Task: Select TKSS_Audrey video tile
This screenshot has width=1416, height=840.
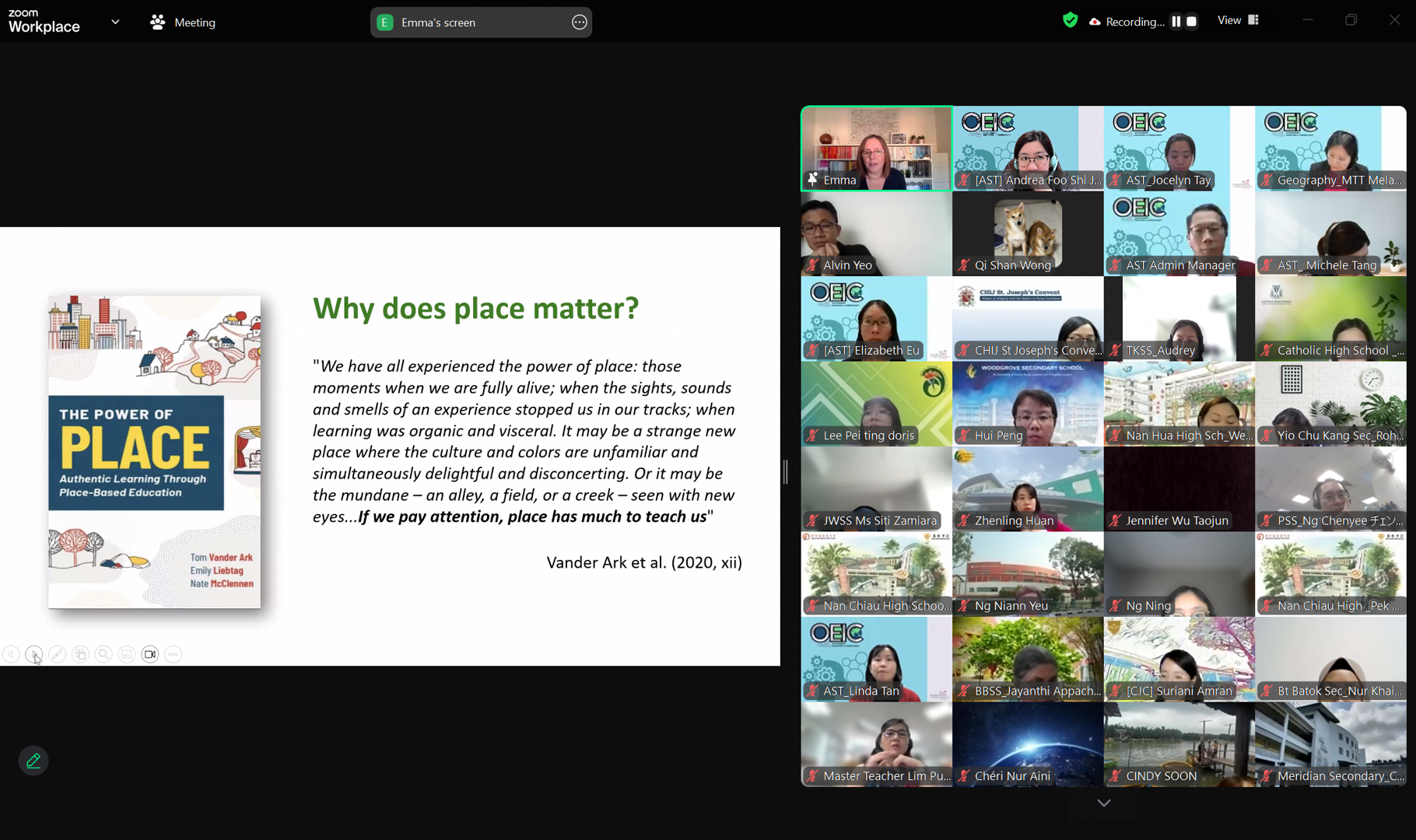Action: 1179,319
